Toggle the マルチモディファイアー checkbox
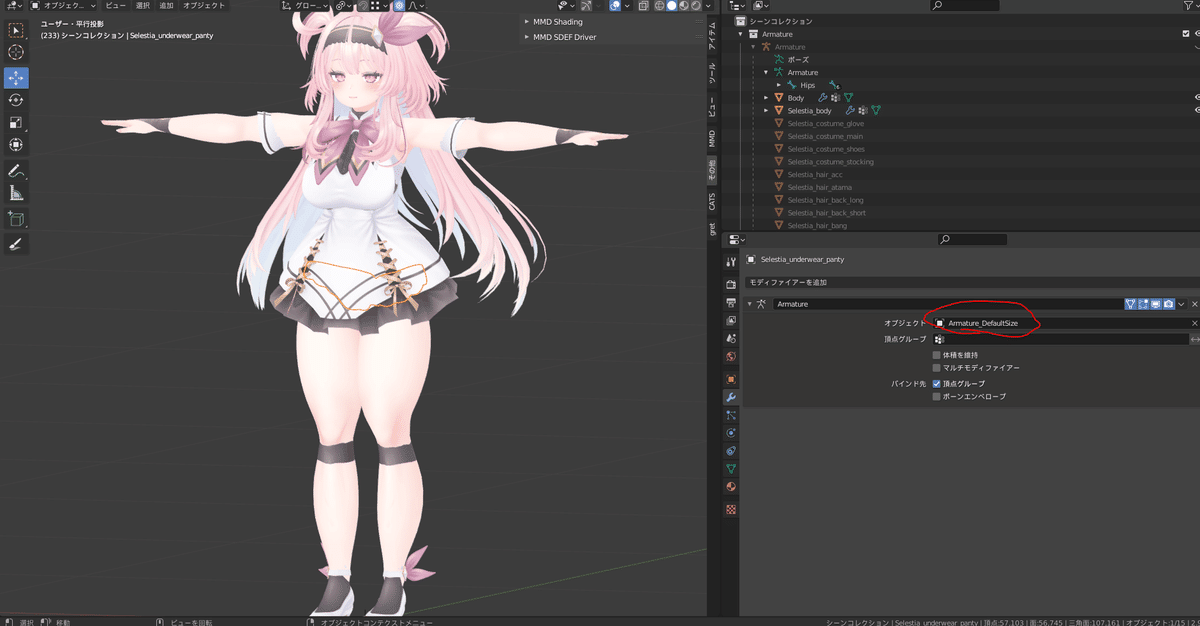The image size is (1200, 626). 937,368
